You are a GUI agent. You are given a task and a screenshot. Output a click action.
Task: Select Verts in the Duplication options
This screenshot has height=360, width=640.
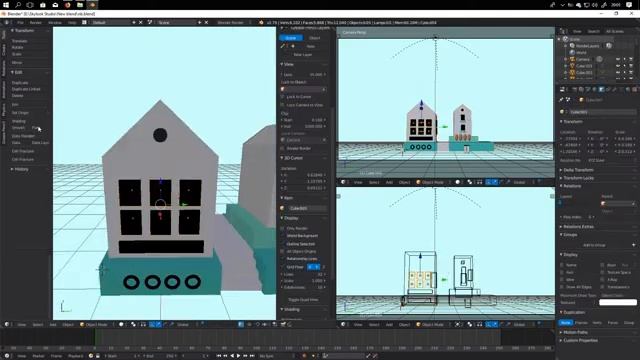coord(597,322)
